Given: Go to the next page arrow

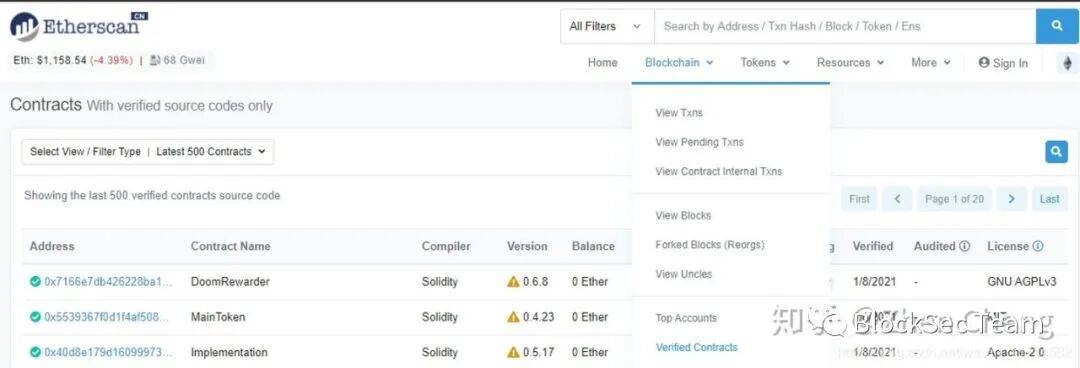Looking at the screenshot, I should pos(1011,199).
